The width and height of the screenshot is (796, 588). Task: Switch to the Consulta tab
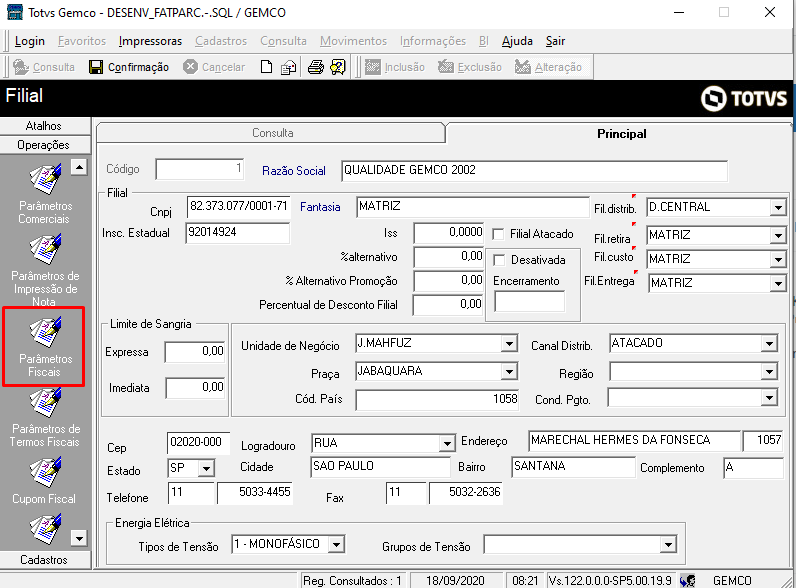pyautogui.click(x=272, y=133)
